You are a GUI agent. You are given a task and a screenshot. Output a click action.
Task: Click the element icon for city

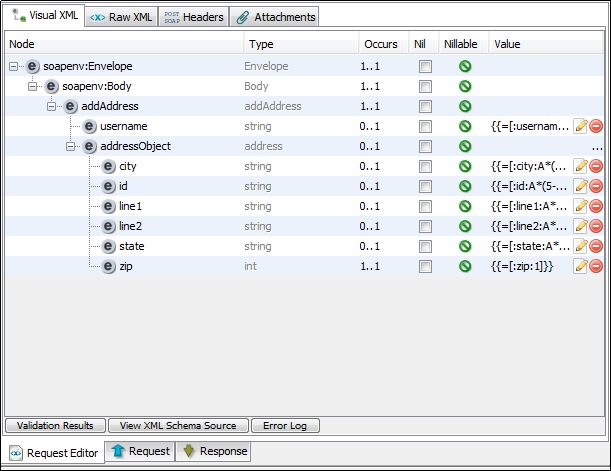109,166
